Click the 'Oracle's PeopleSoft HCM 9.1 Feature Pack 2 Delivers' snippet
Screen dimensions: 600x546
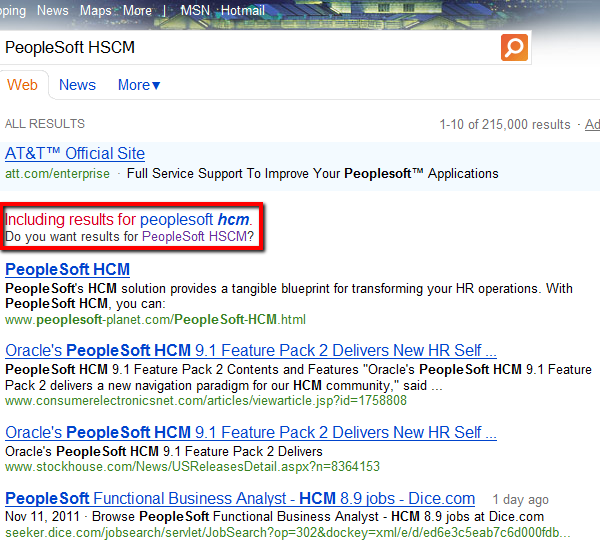[164, 451]
